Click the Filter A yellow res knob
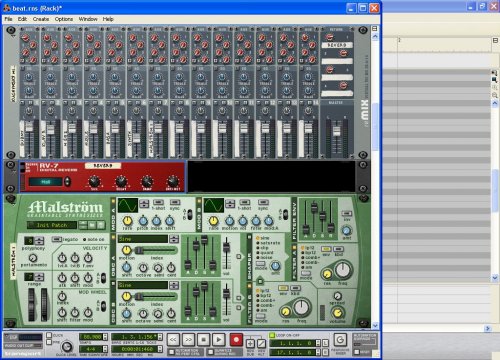This screenshot has width=500, height=360. 327,274
